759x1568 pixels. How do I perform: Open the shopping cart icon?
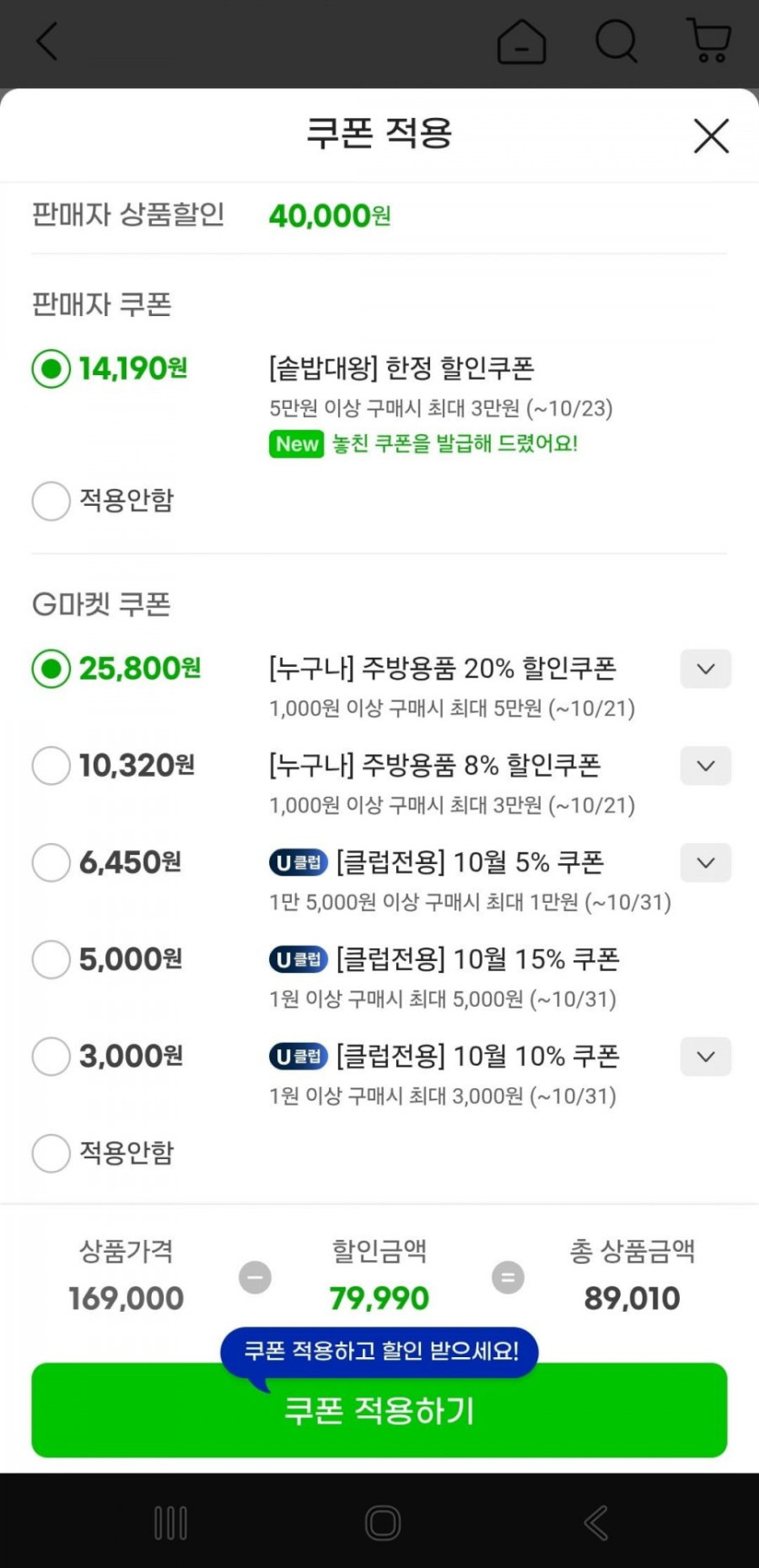(709, 42)
